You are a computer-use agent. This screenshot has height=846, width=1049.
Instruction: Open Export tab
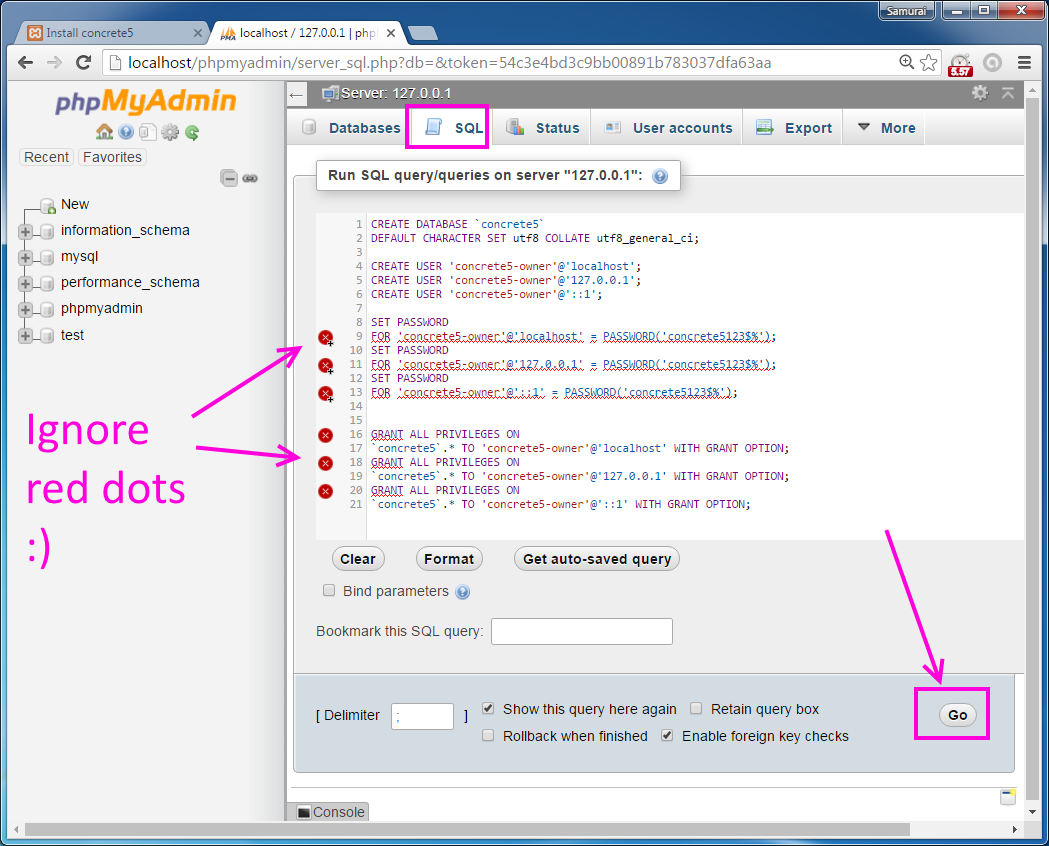point(794,128)
